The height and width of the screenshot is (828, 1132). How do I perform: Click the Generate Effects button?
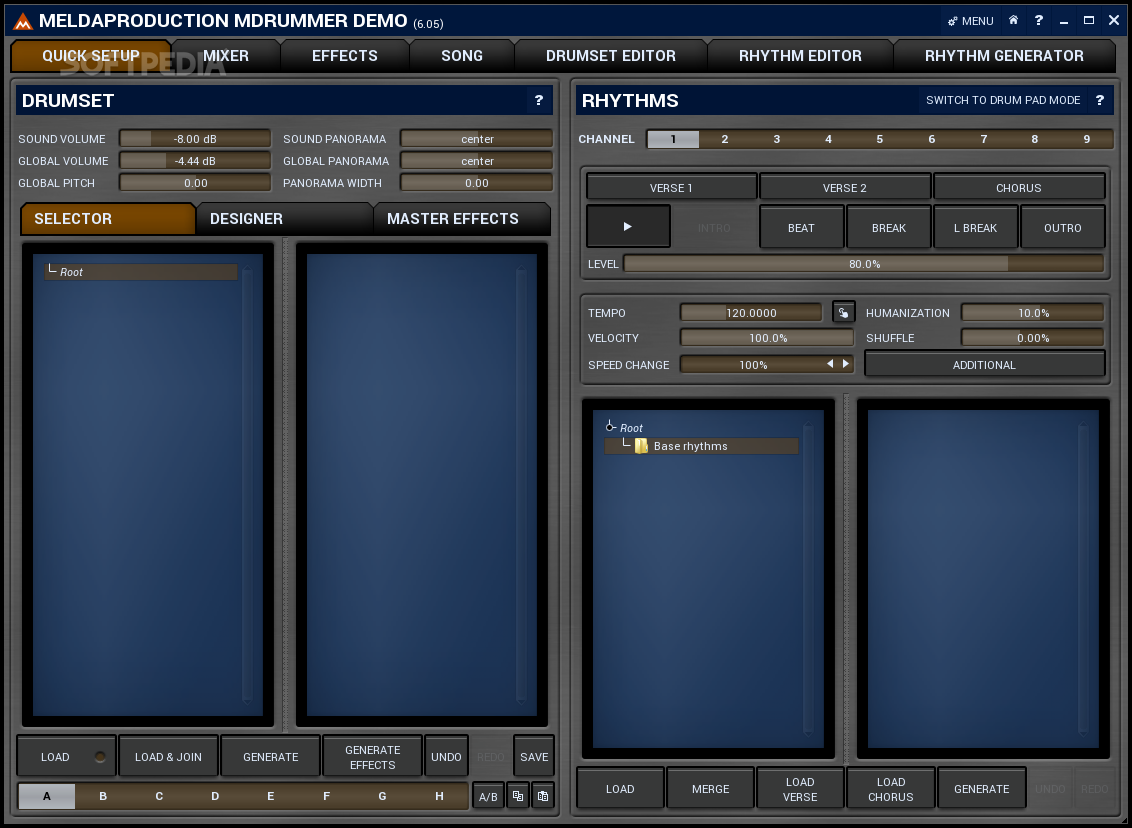tap(373, 757)
